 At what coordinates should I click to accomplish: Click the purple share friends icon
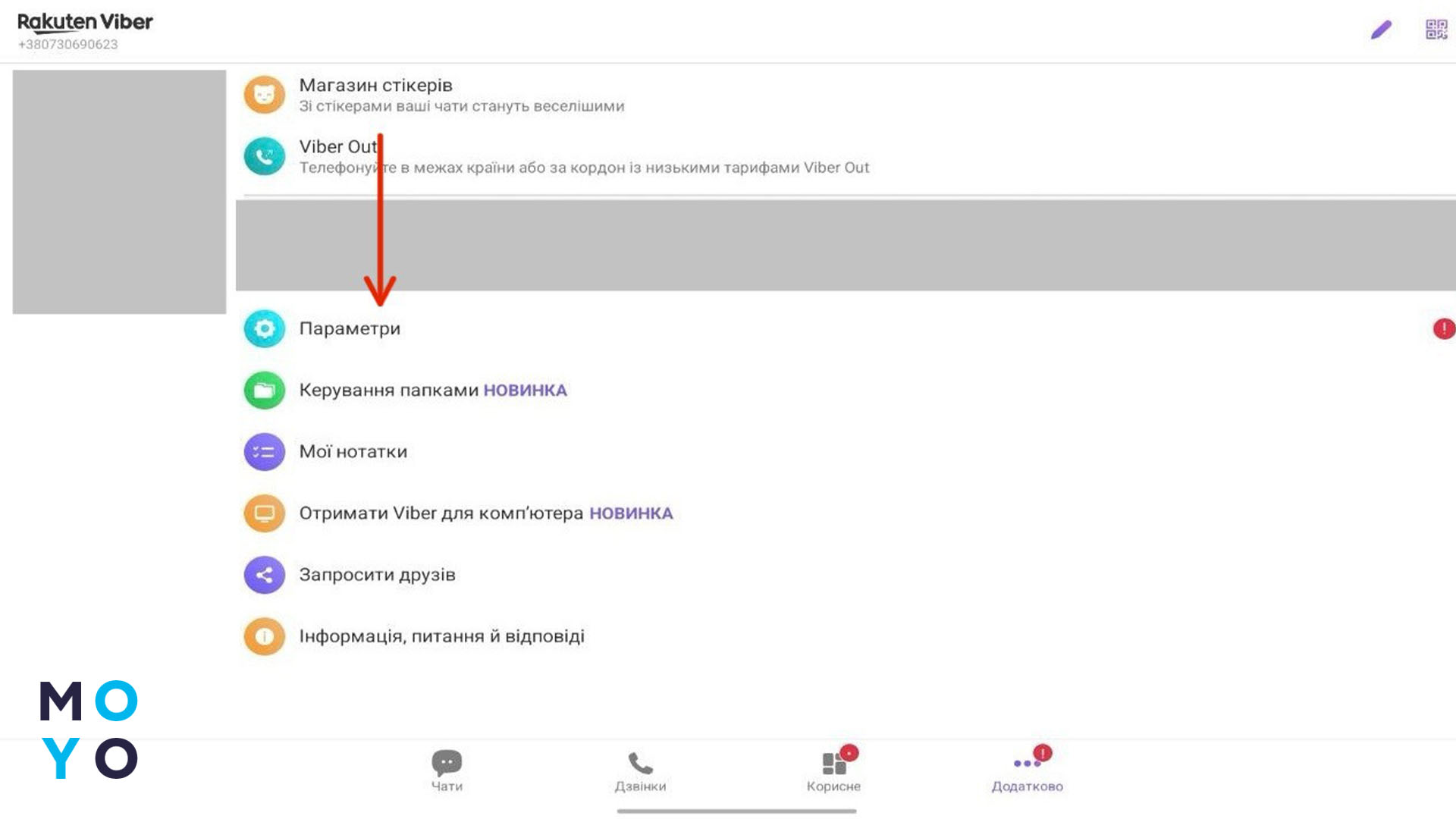click(264, 575)
